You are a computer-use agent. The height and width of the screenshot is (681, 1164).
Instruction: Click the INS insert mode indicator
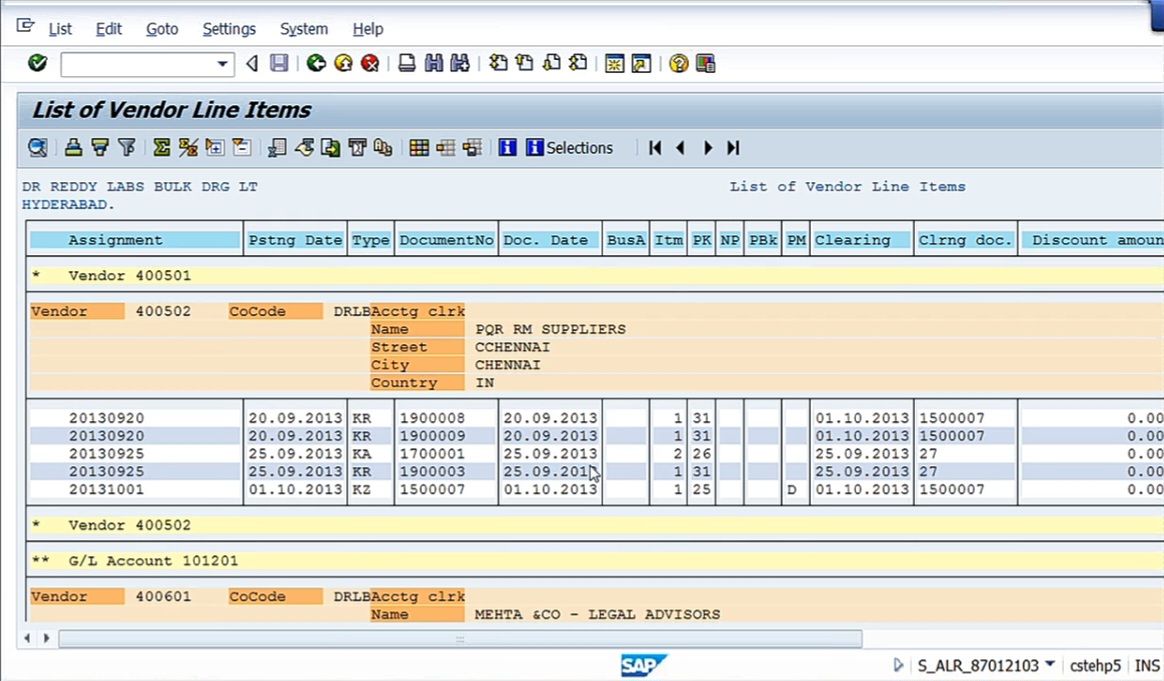[1147, 665]
